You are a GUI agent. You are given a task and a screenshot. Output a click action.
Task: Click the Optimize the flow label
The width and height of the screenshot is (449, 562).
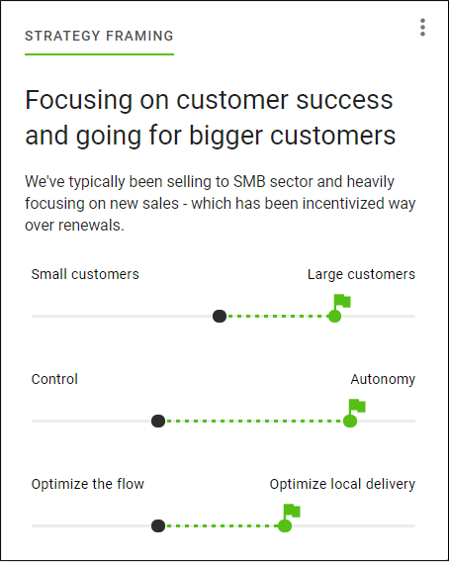click(x=88, y=484)
